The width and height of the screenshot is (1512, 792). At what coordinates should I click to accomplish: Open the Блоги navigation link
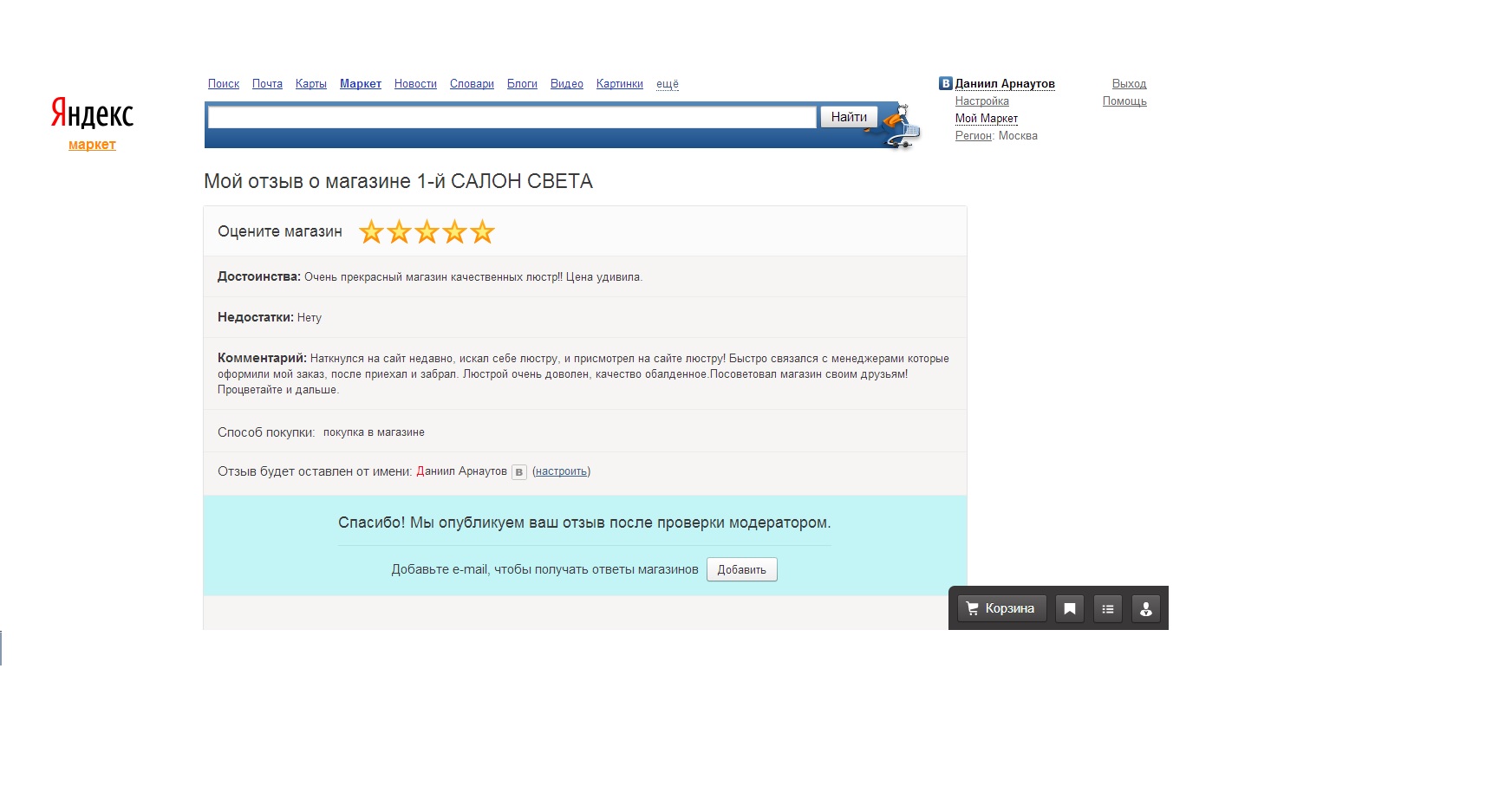point(522,84)
